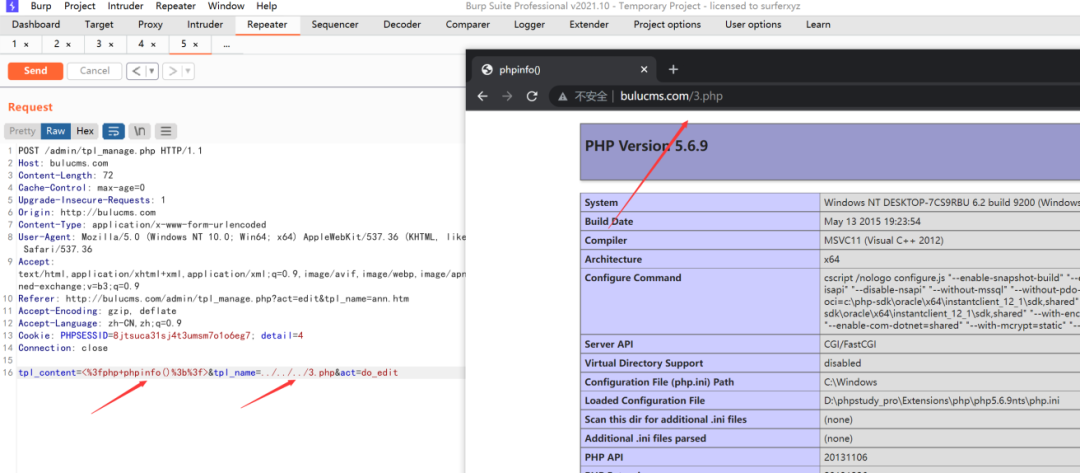This screenshot has width=1080, height=473.
Task: Select Repeater tab 1
Action: [14, 44]
